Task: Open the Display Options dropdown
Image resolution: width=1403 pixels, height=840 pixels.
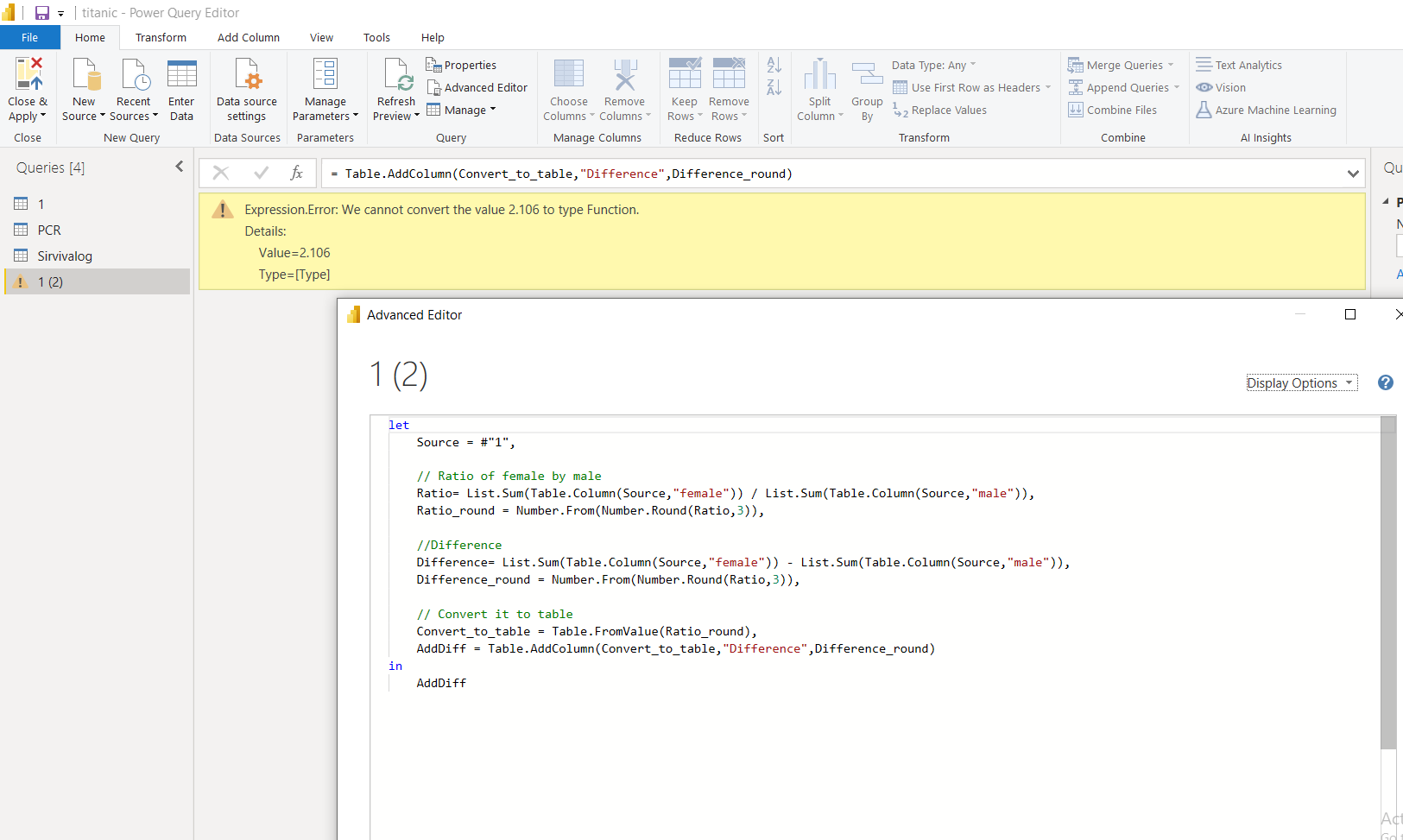Action: coord(1302,383)
